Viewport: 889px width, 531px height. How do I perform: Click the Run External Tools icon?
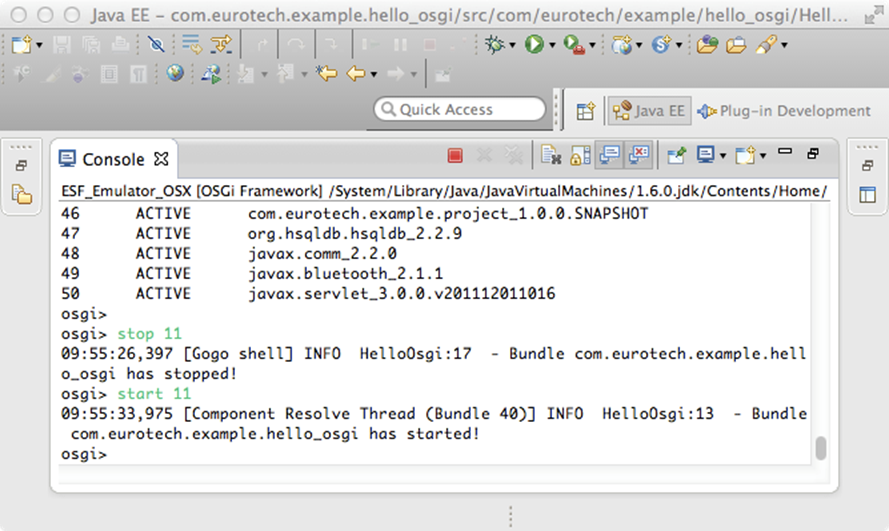pos(574,44)
